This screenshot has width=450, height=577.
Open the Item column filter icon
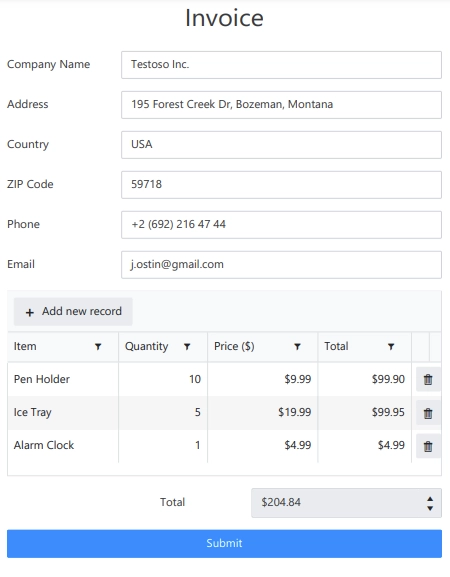tap(98, 347)
